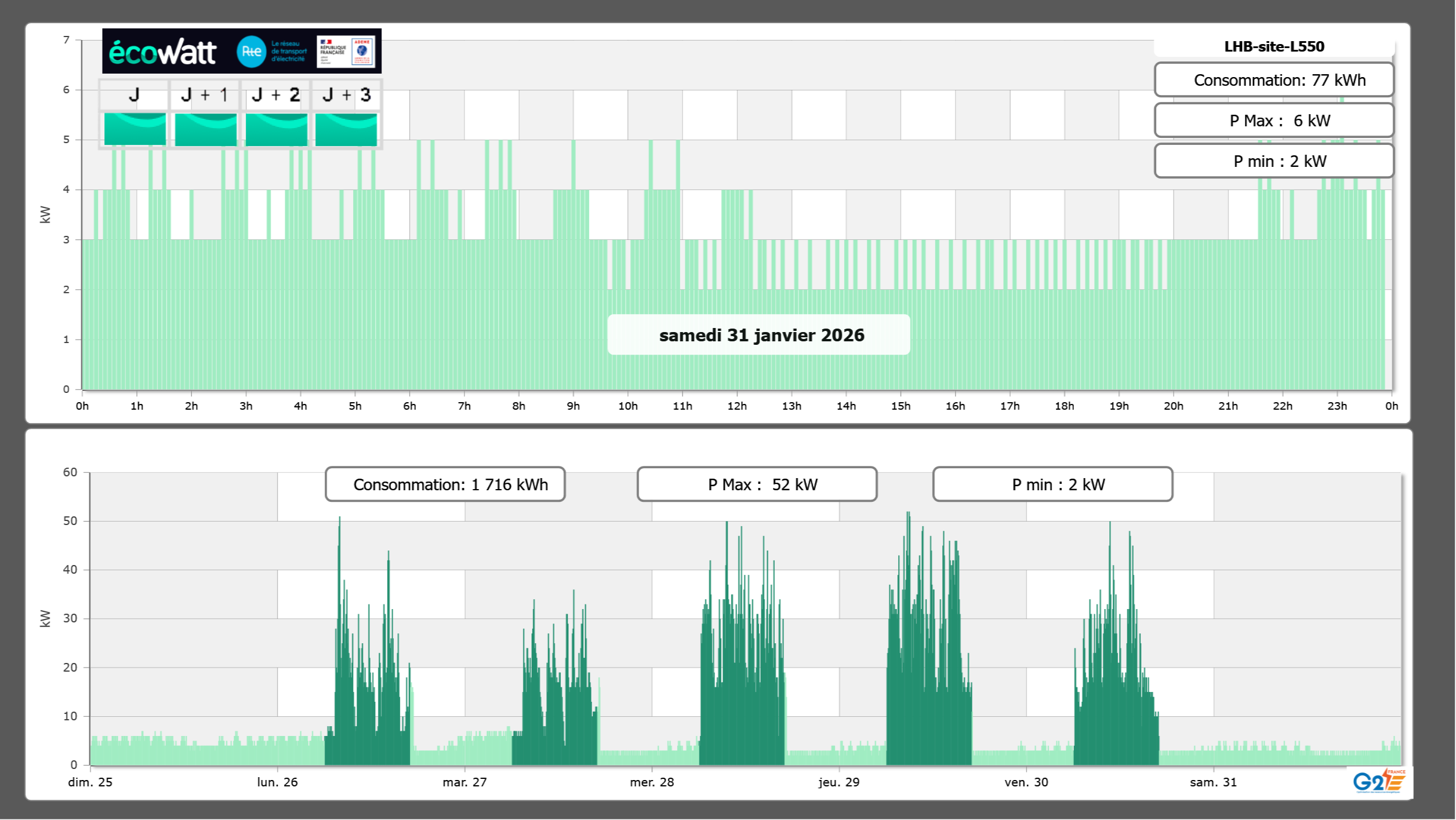Click the LHB-site-L550 site title

point(1274,46)
